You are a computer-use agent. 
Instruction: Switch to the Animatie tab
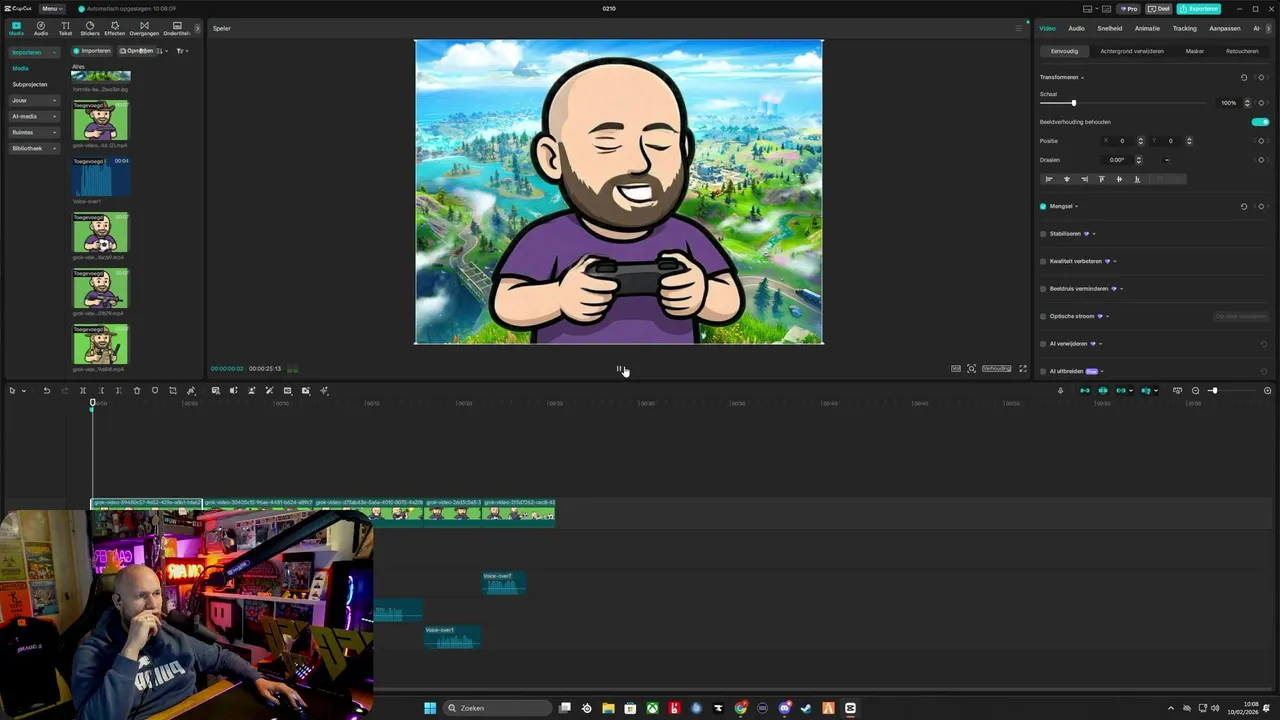click(1147, 28)
